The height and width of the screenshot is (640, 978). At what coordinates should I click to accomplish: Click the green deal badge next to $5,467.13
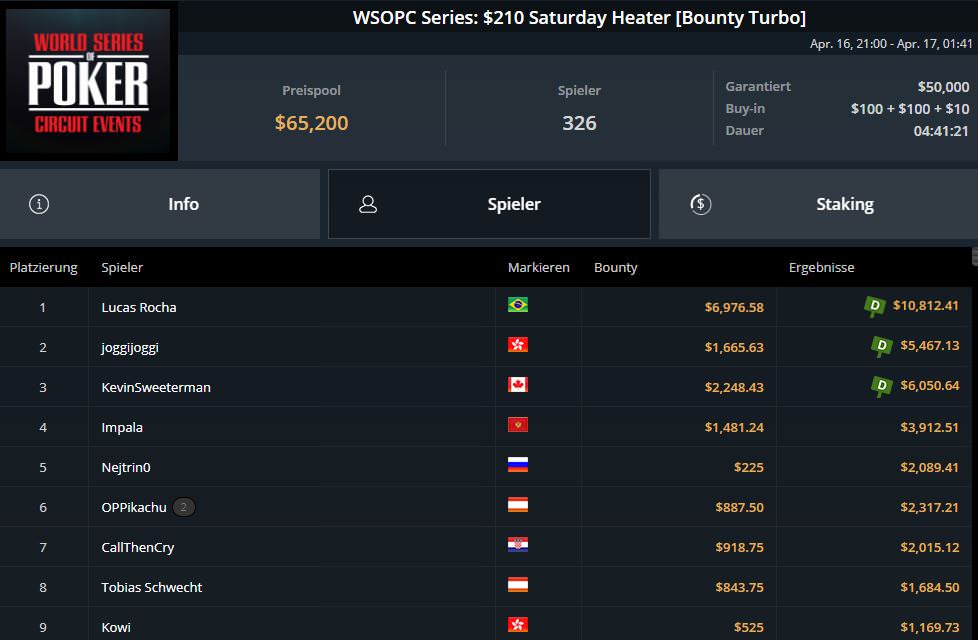[882, 346]
